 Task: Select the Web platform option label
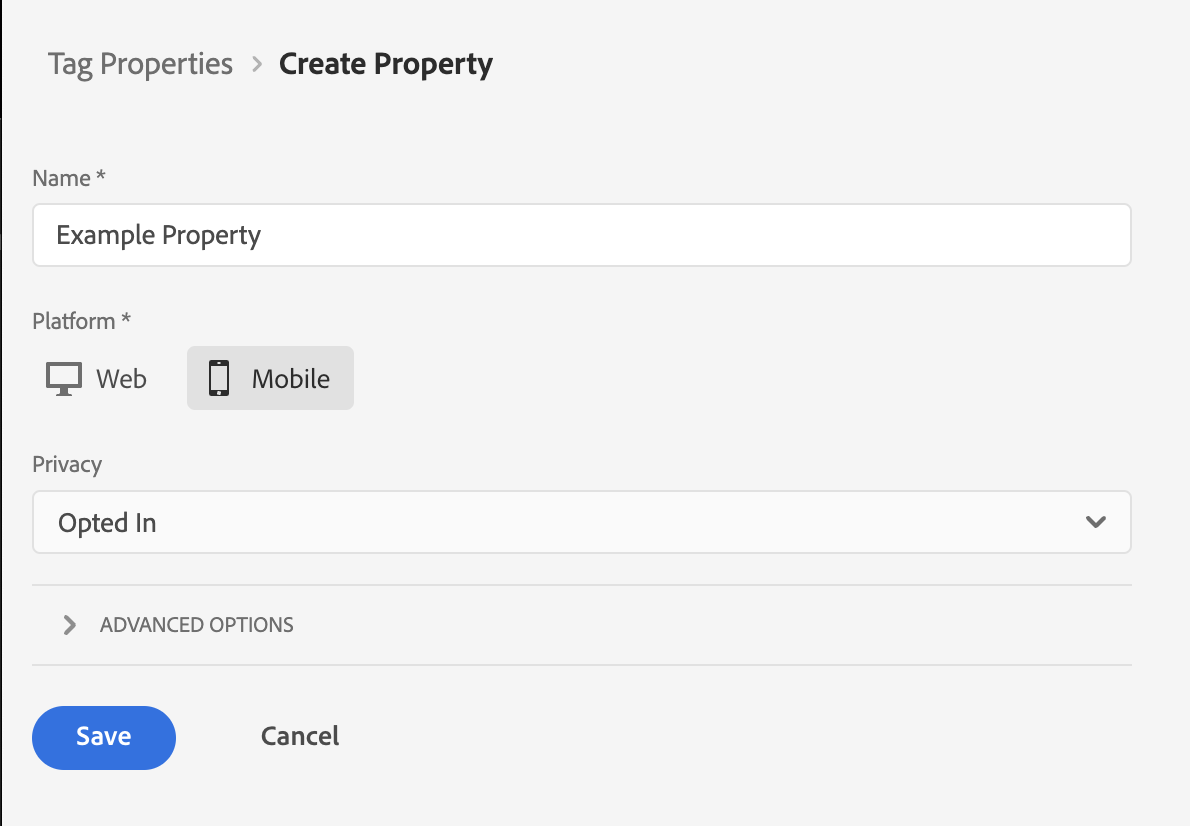tap(121, 379)
